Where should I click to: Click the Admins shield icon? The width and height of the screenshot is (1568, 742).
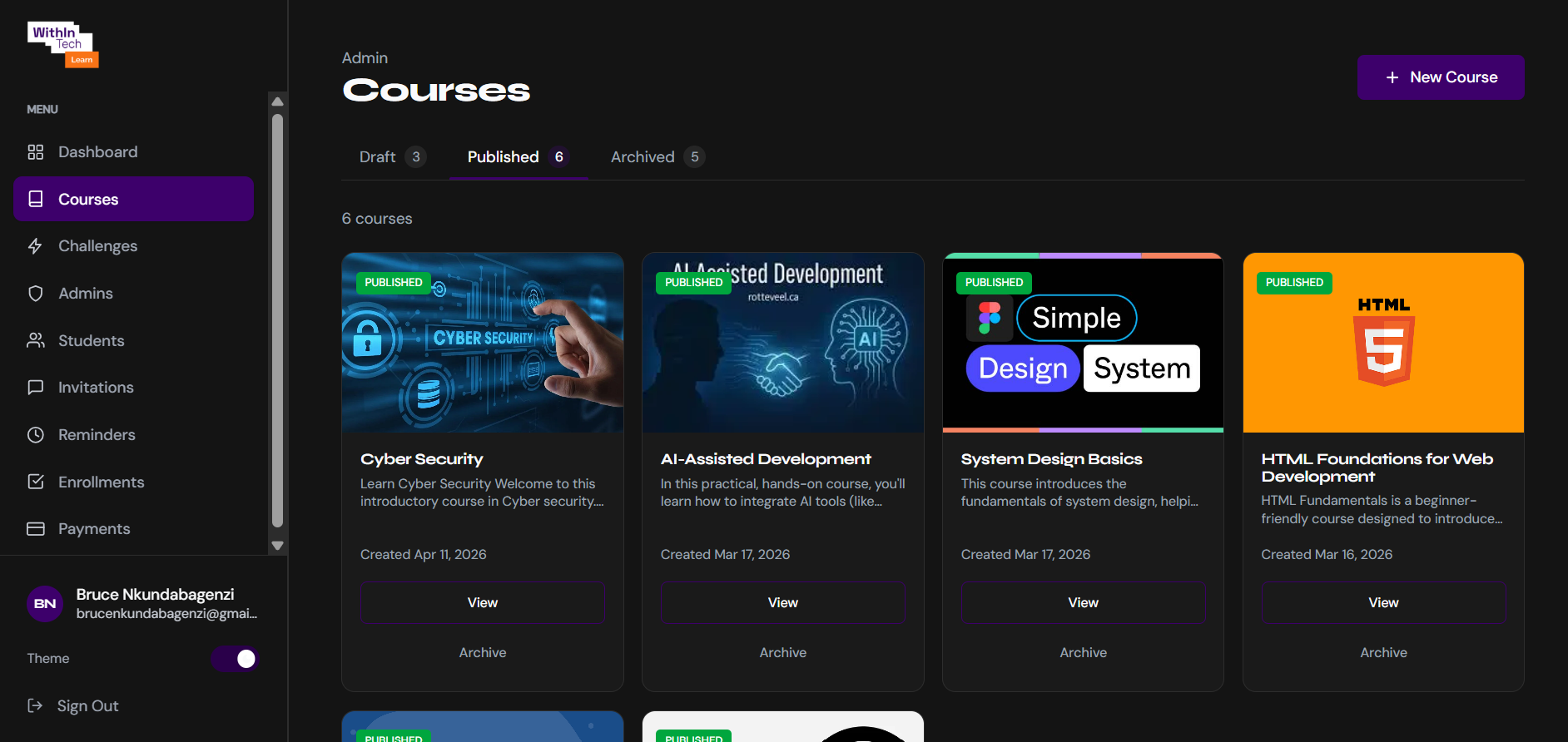(36, 294)
